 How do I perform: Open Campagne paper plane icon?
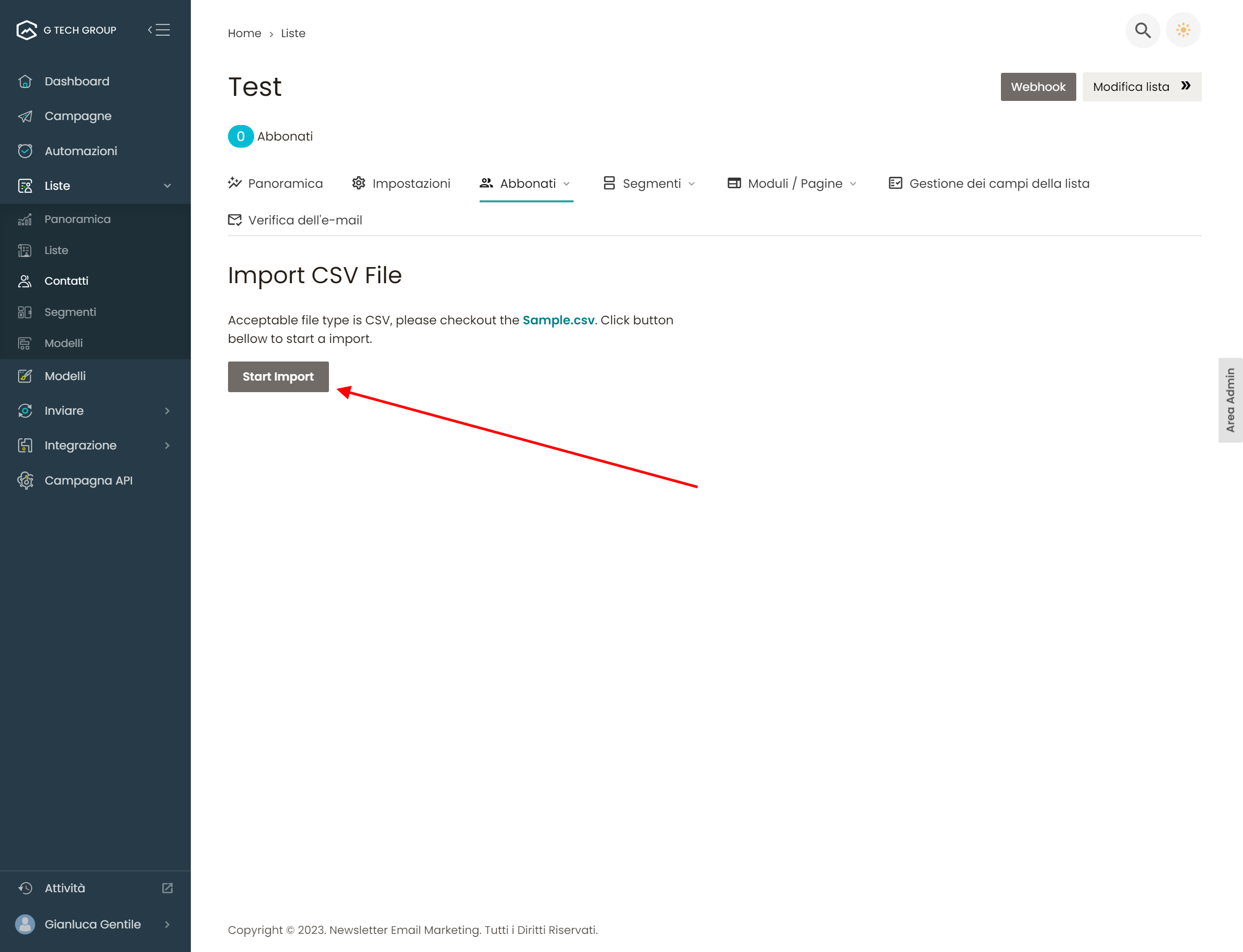point(25,116)
